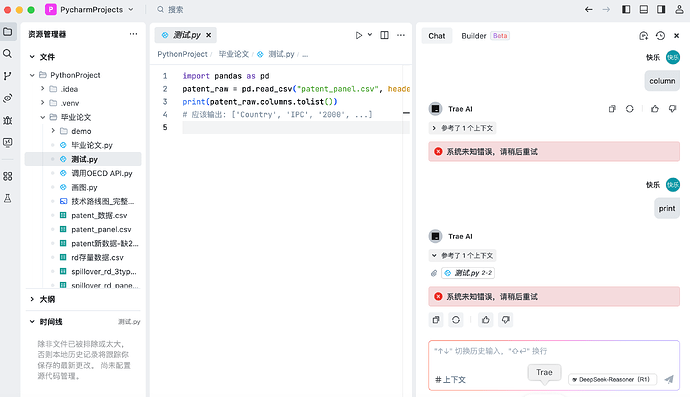Image resolution: width=690 pixels, height=397 pixels.
Task: Expand the .idea folder
Action: tap(43, 89)
